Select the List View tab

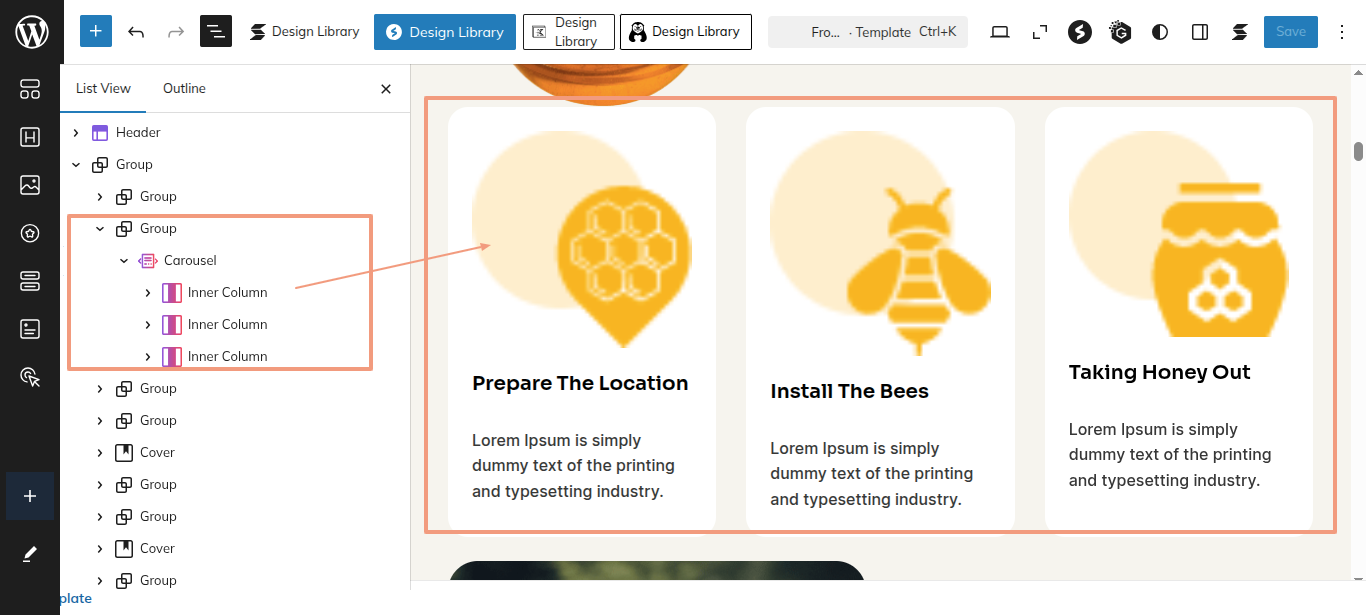(x=103, y=88)
